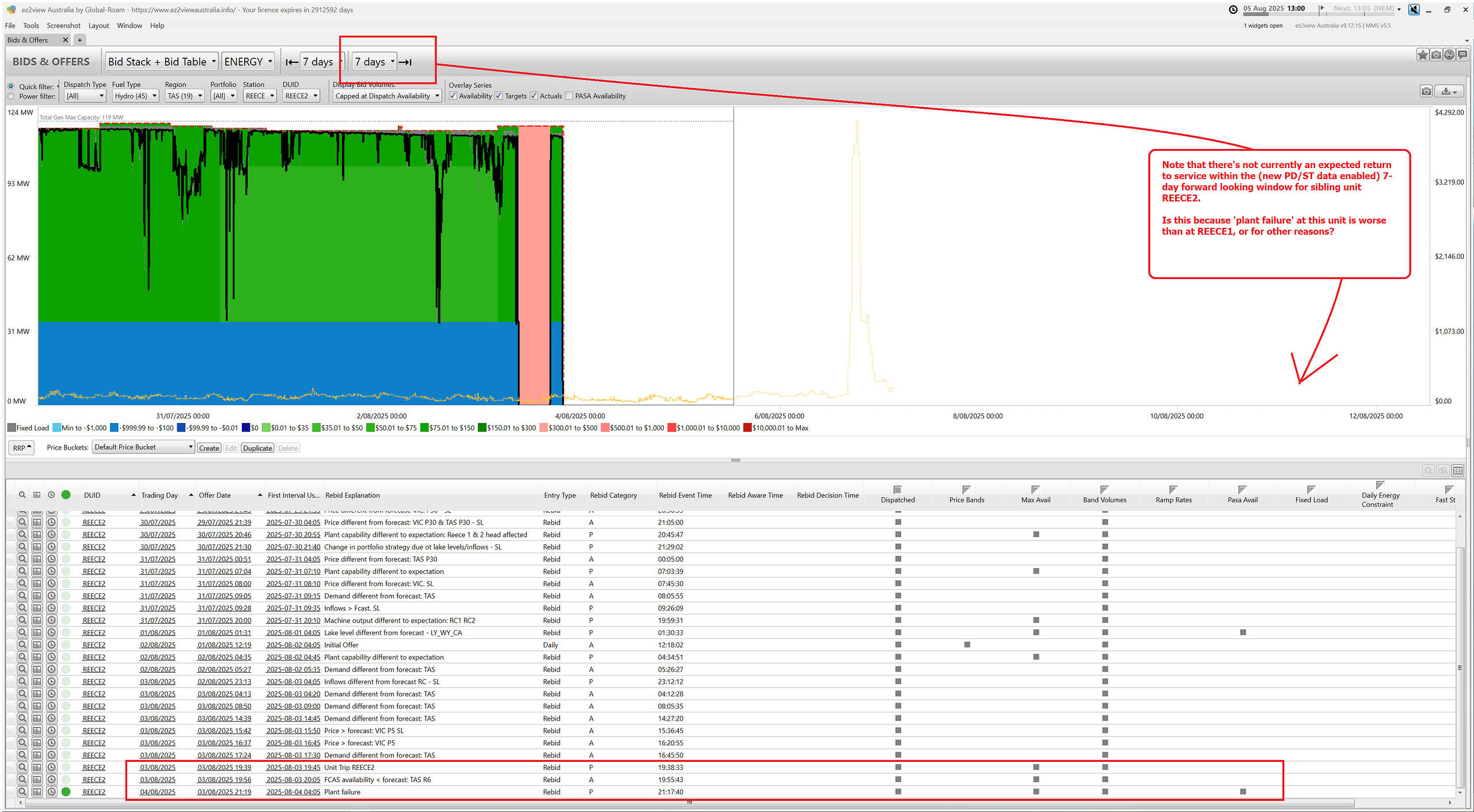Click the Price Bands column filter icon

(x=967, y=490)
